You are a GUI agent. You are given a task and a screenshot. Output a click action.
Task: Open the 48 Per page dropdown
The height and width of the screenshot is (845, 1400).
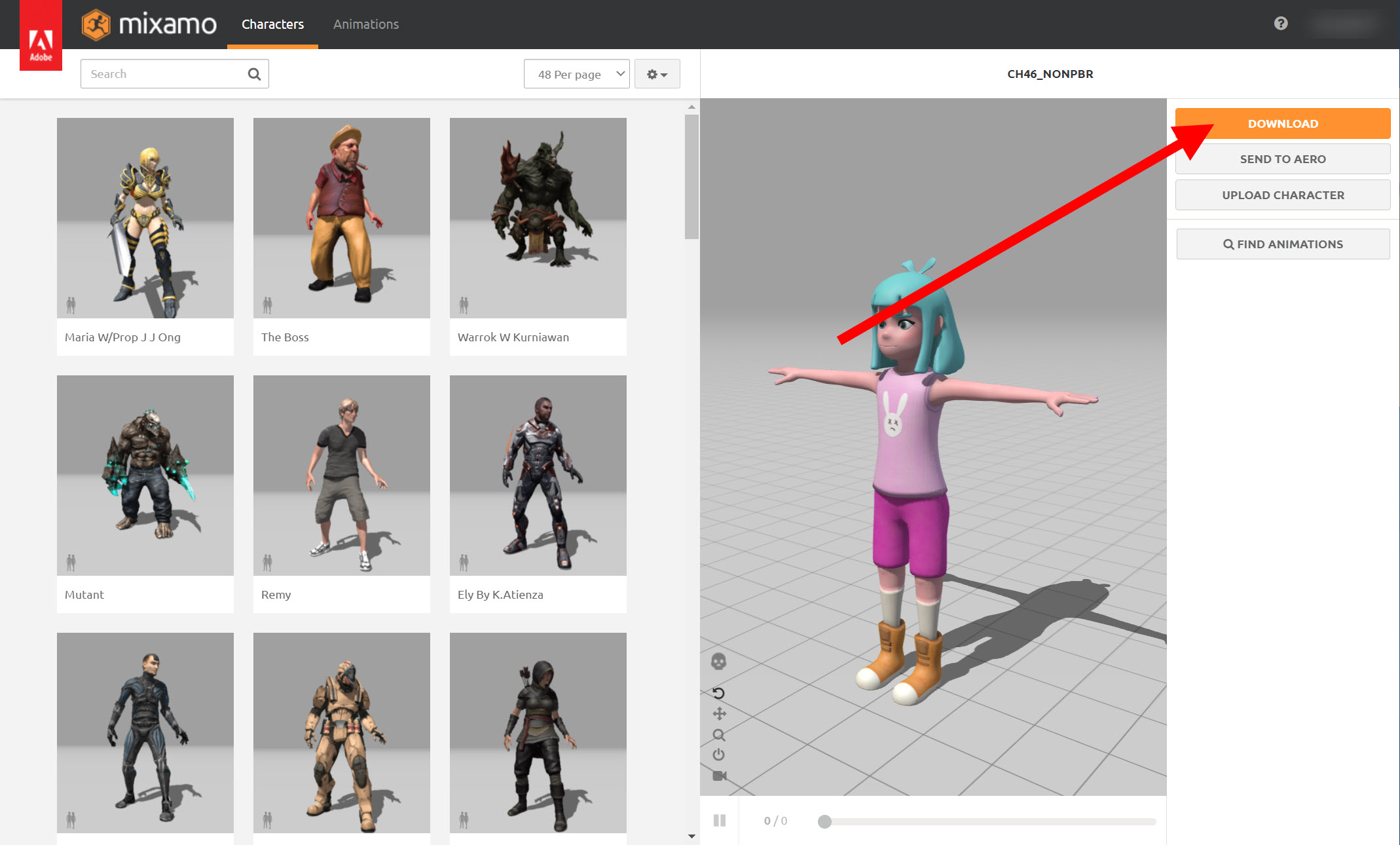[x=576, y=74]
